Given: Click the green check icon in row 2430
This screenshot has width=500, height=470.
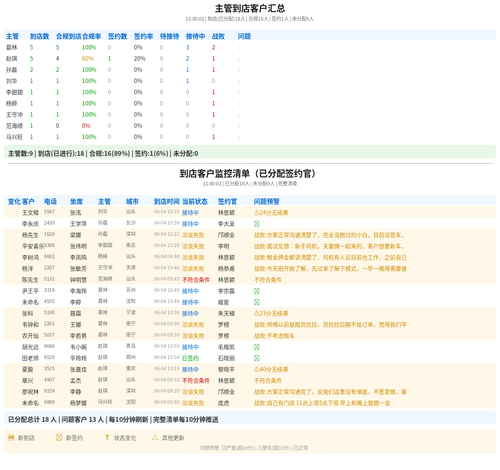Looking at the screenshot, I should click(257, 224).
